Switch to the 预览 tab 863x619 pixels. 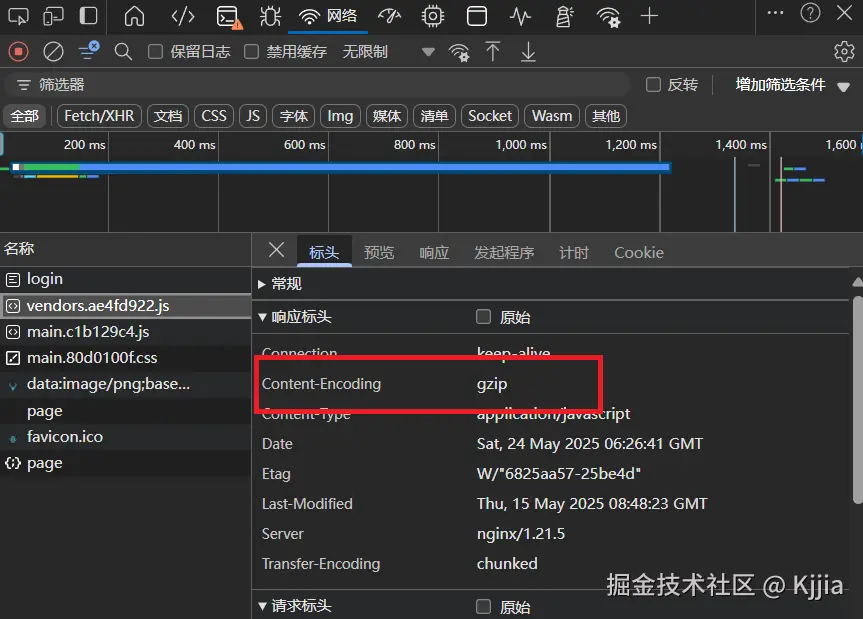point(378,252)
